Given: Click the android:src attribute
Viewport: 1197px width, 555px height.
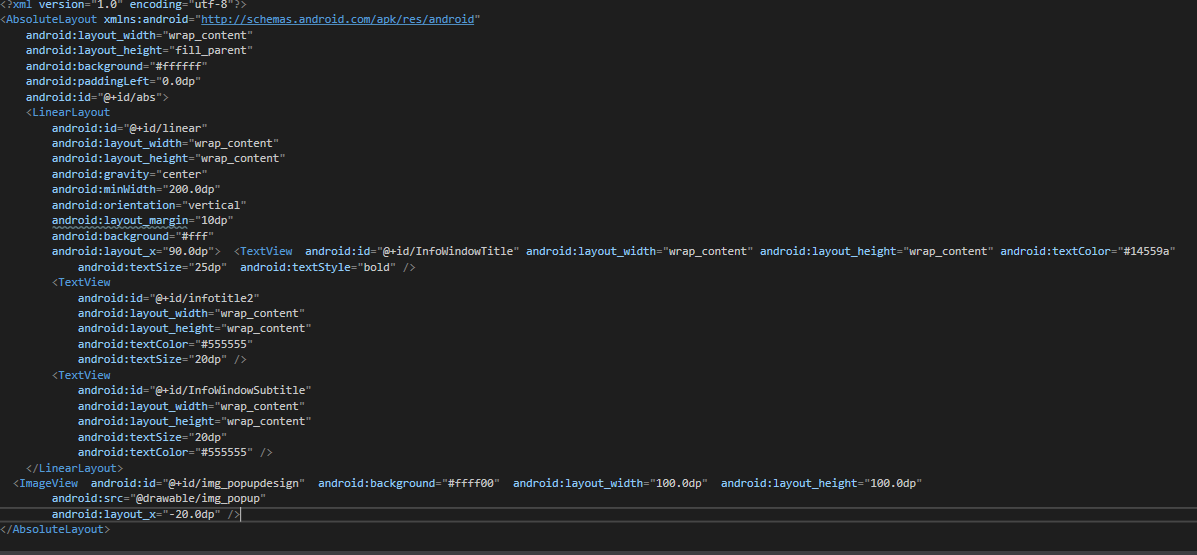Looking at the screenshot, I should 85,499.
